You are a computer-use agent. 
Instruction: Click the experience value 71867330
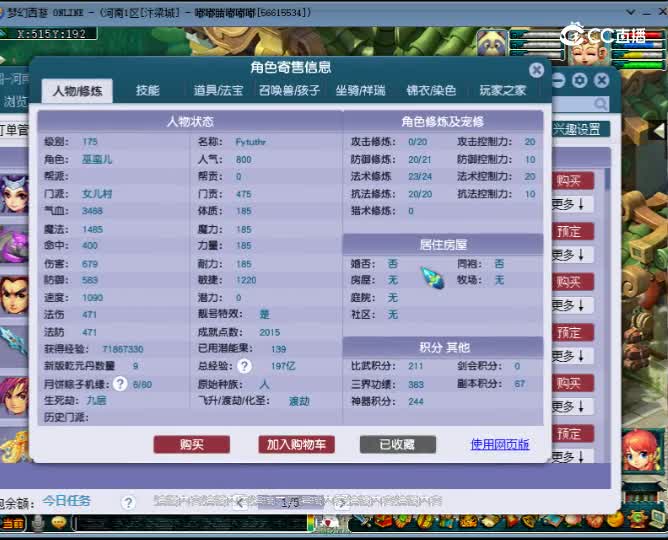coord(123,349)
